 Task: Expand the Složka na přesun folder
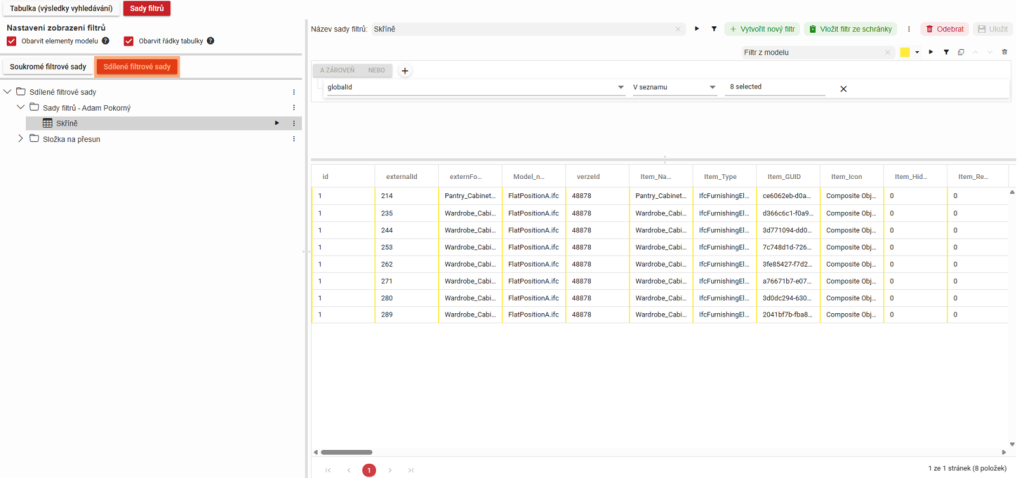21,139
